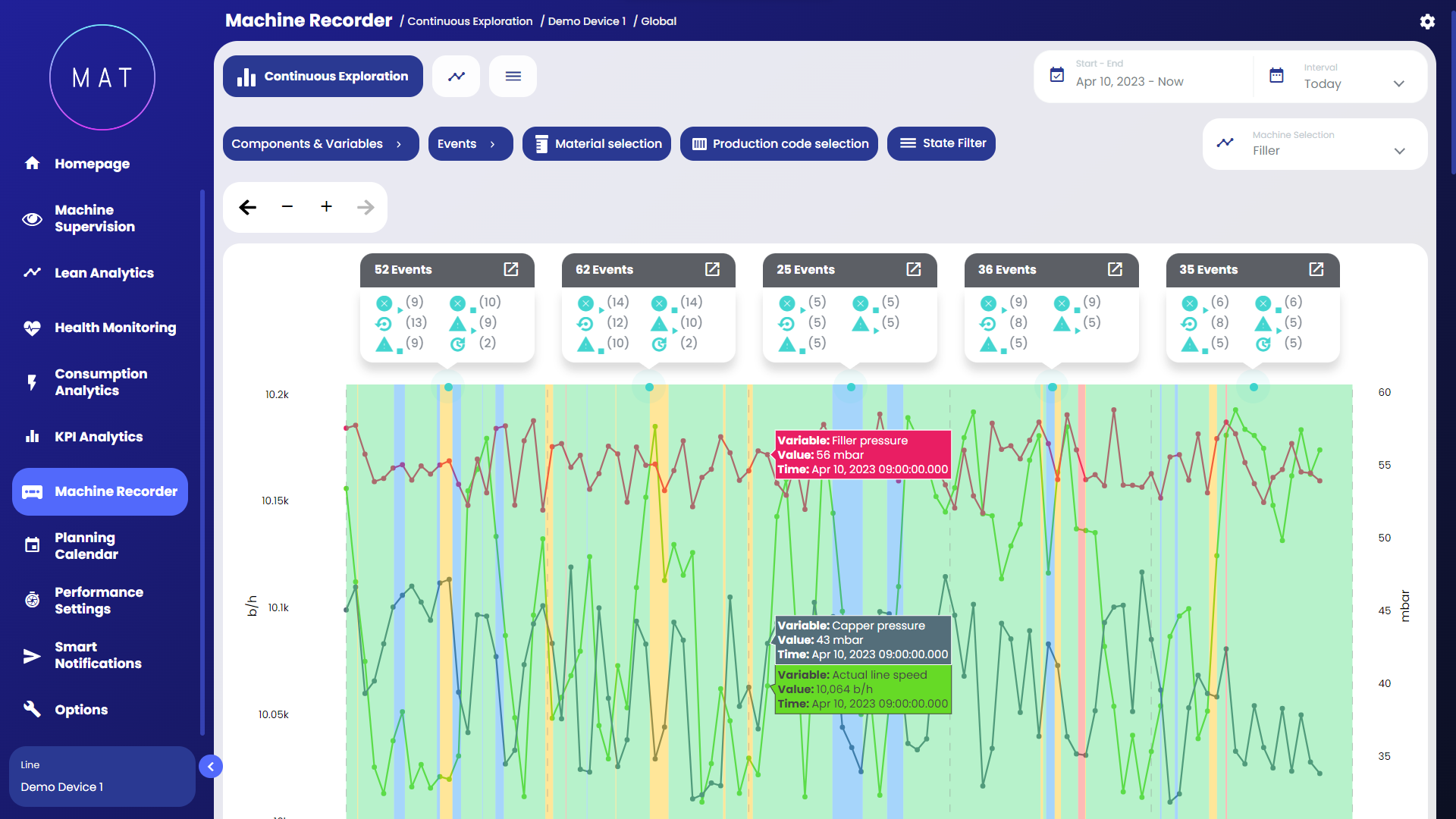Collapse the sidebar with chevron button
The image size is (1456, 819).
click(211, 767)
